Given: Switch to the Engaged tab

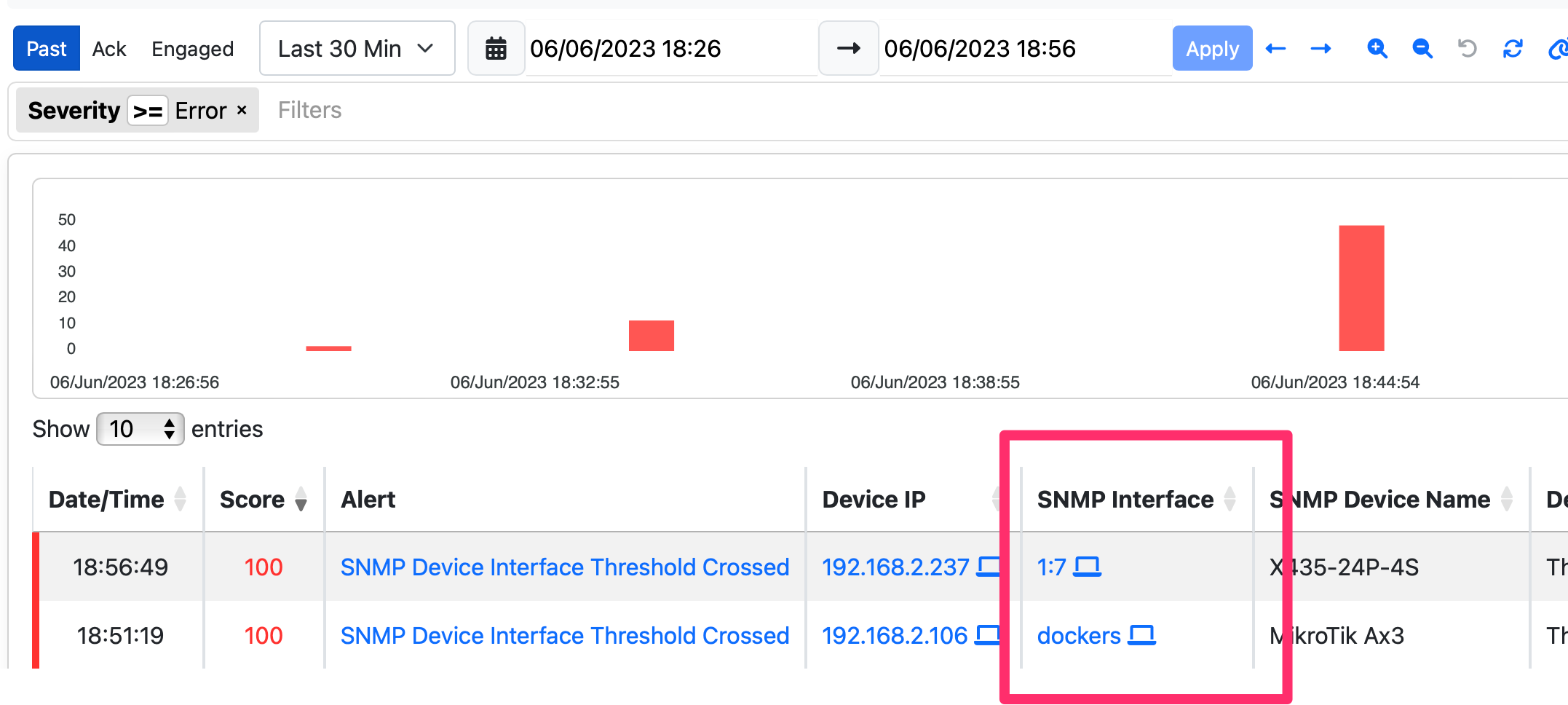Looking at the screenshot, I should [192, 48].
